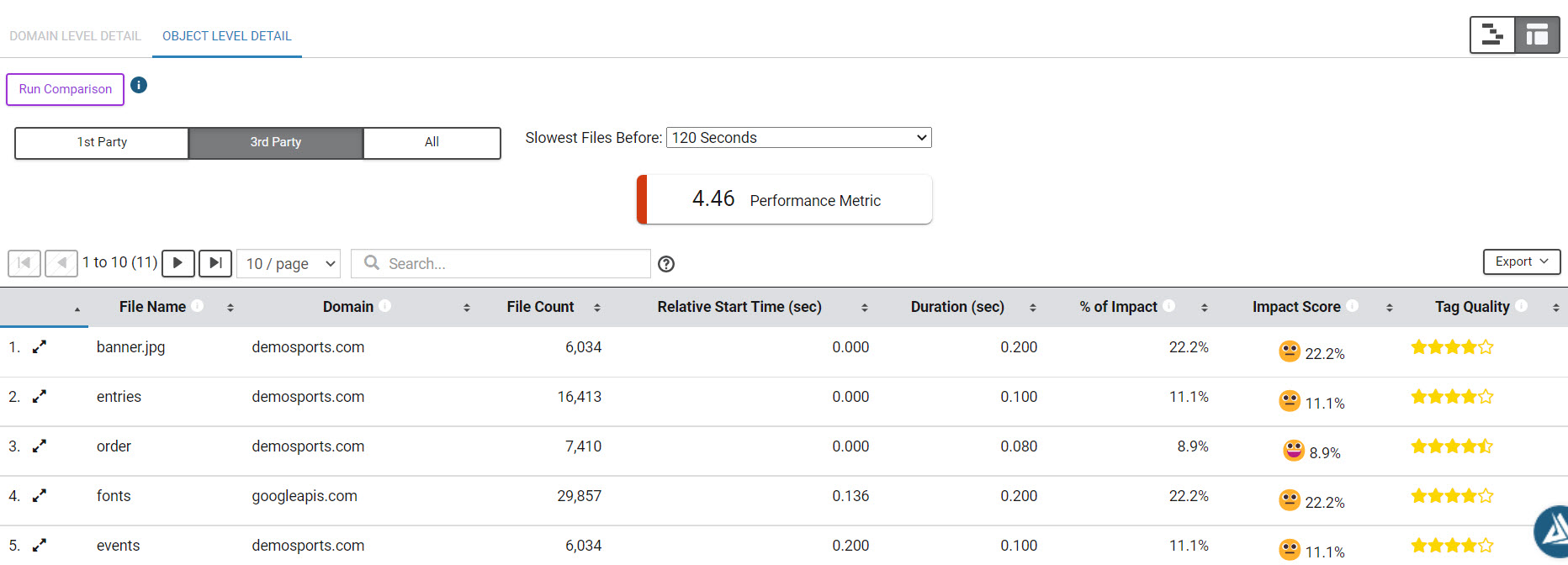Select the All parties filter
1568x565 pixels.
coord(432,142)
